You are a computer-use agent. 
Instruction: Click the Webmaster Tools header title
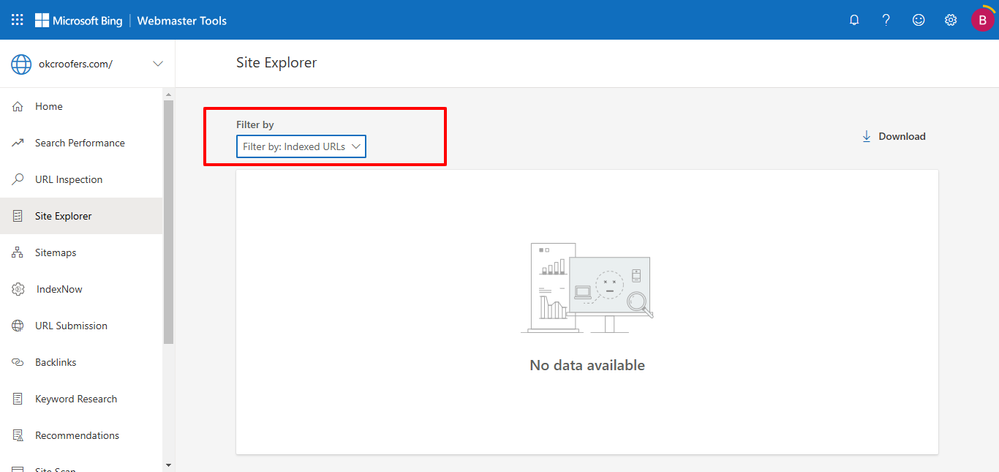[182, 21]
